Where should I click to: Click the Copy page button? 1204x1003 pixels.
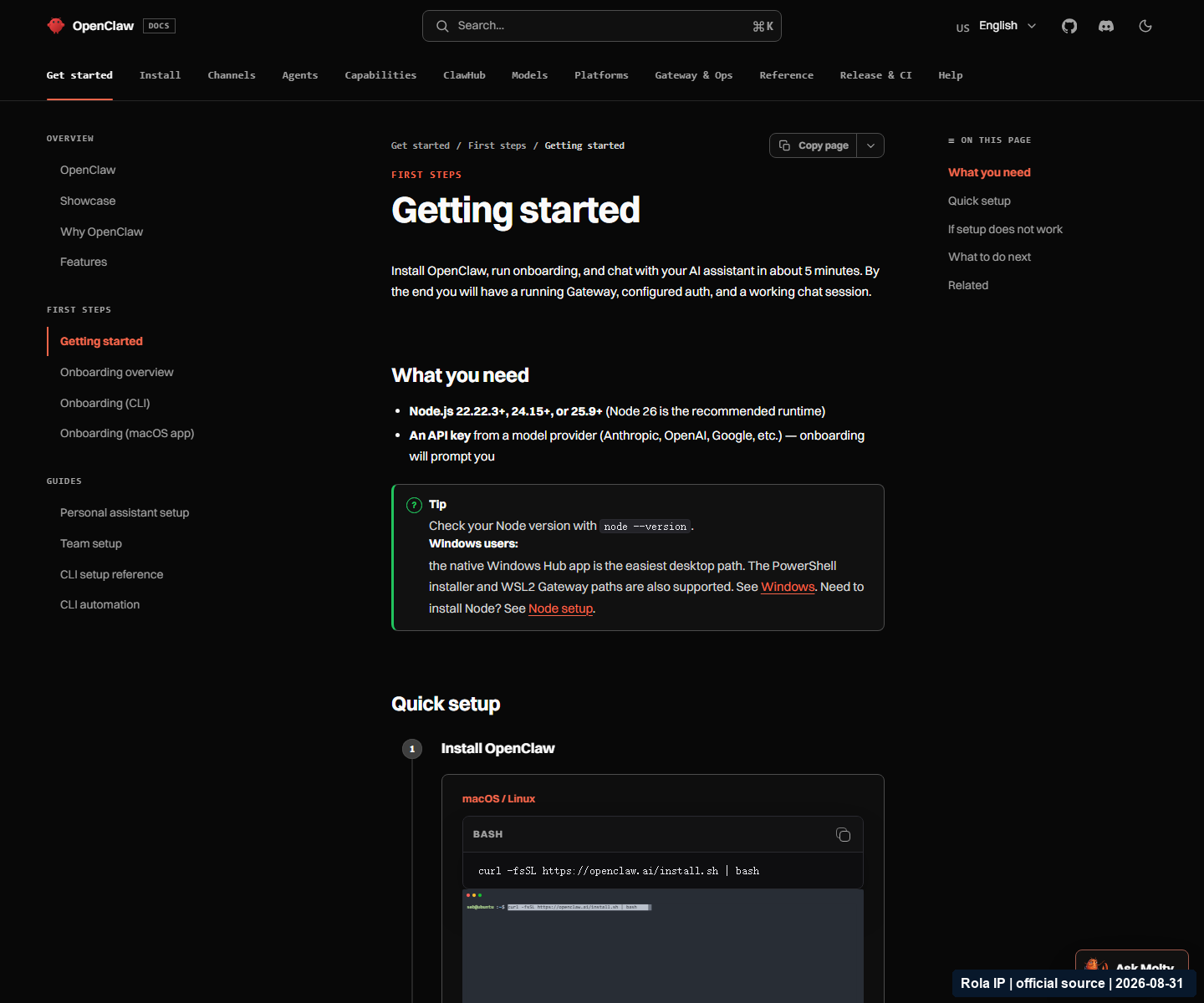tap(814, 145)
